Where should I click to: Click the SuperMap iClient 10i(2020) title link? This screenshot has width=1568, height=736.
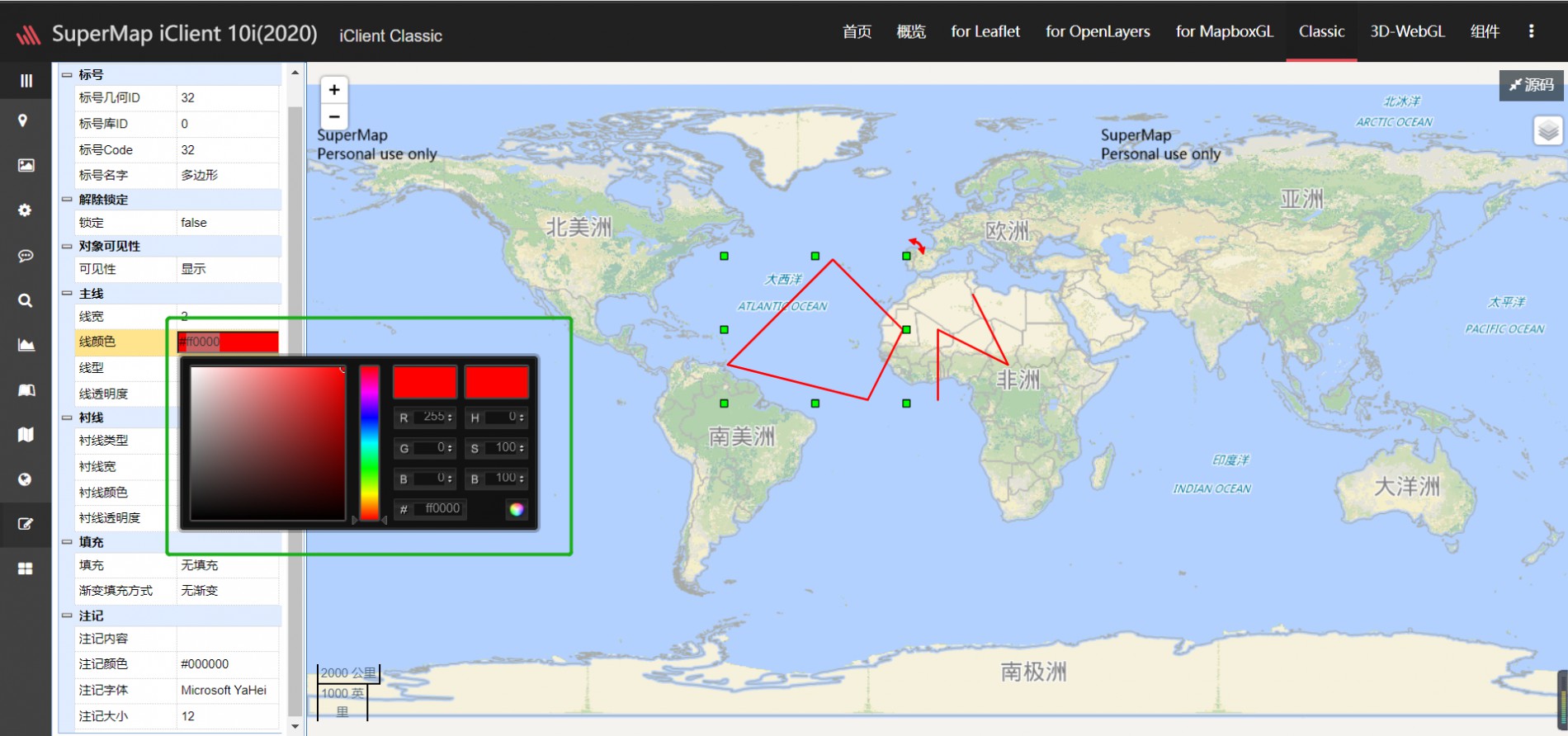[185, 34]
